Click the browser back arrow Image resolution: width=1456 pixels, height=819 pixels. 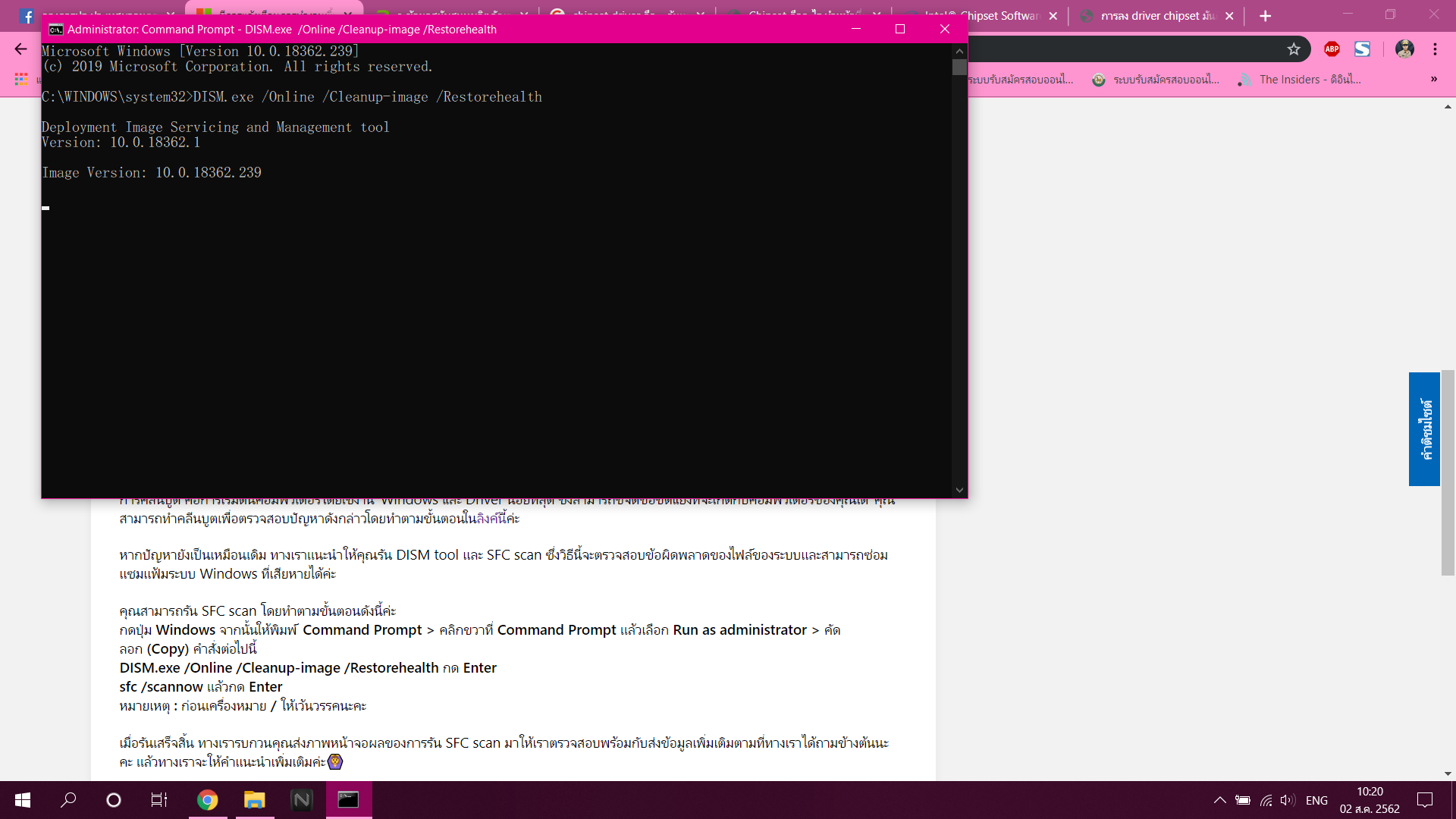(20, 49)
